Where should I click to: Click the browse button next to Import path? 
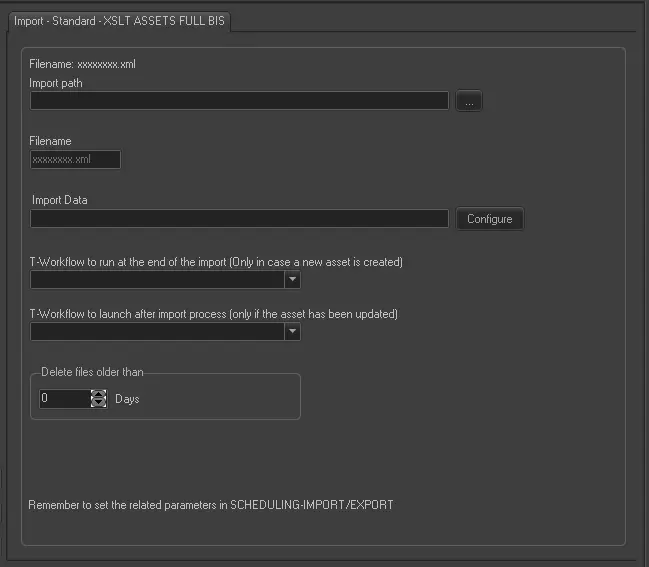click(469, 101)
